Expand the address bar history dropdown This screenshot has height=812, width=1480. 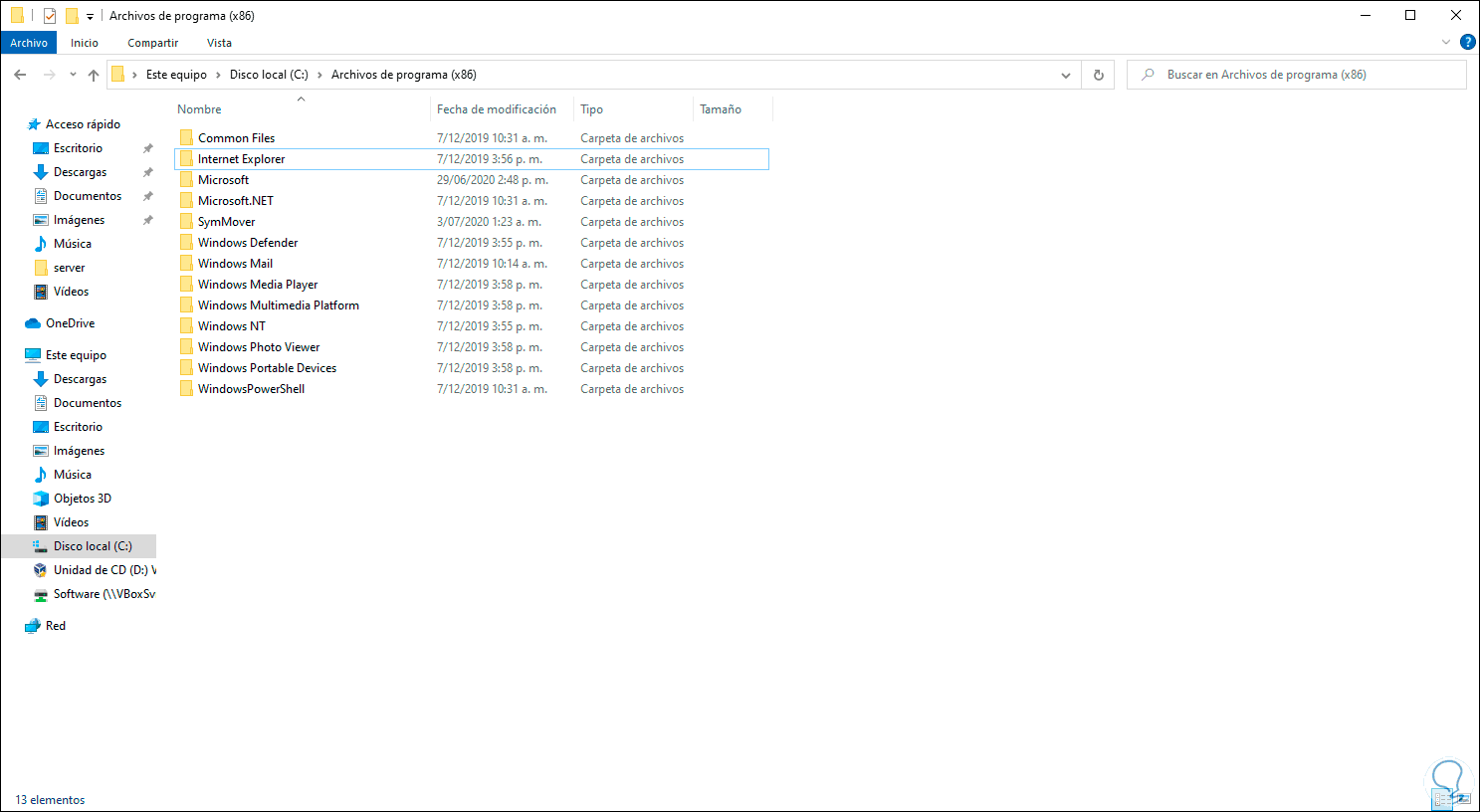pyautogui.click(x=1066, y=75)
